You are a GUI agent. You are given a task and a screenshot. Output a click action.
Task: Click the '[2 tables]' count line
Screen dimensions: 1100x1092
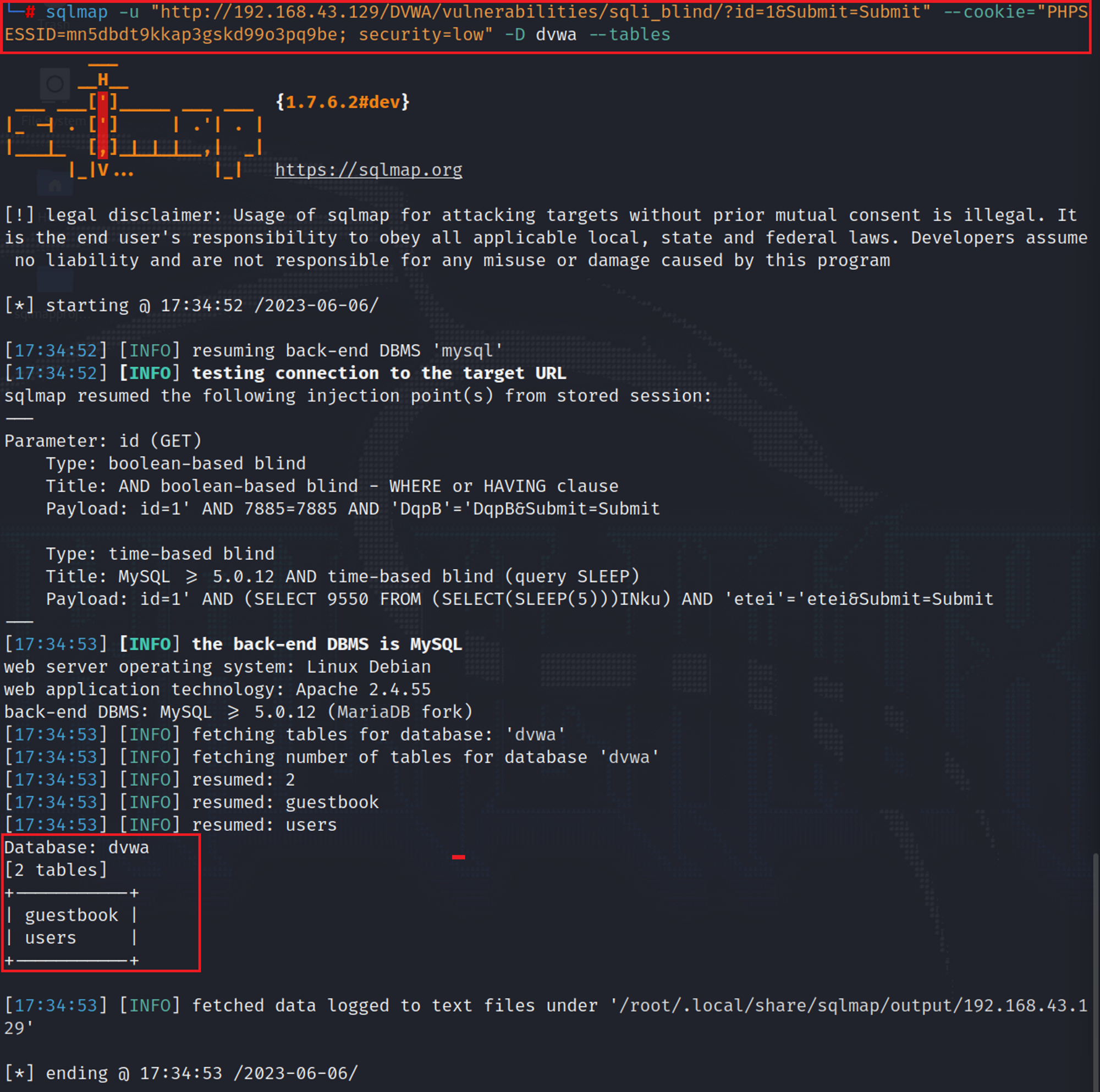coord(55,869)
